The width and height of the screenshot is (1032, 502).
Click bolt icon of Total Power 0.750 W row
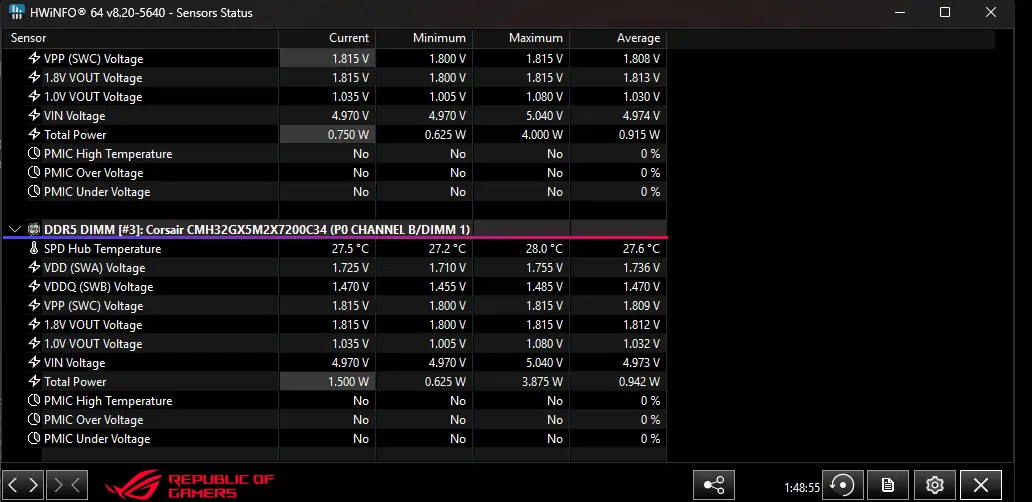pos(34,135)
